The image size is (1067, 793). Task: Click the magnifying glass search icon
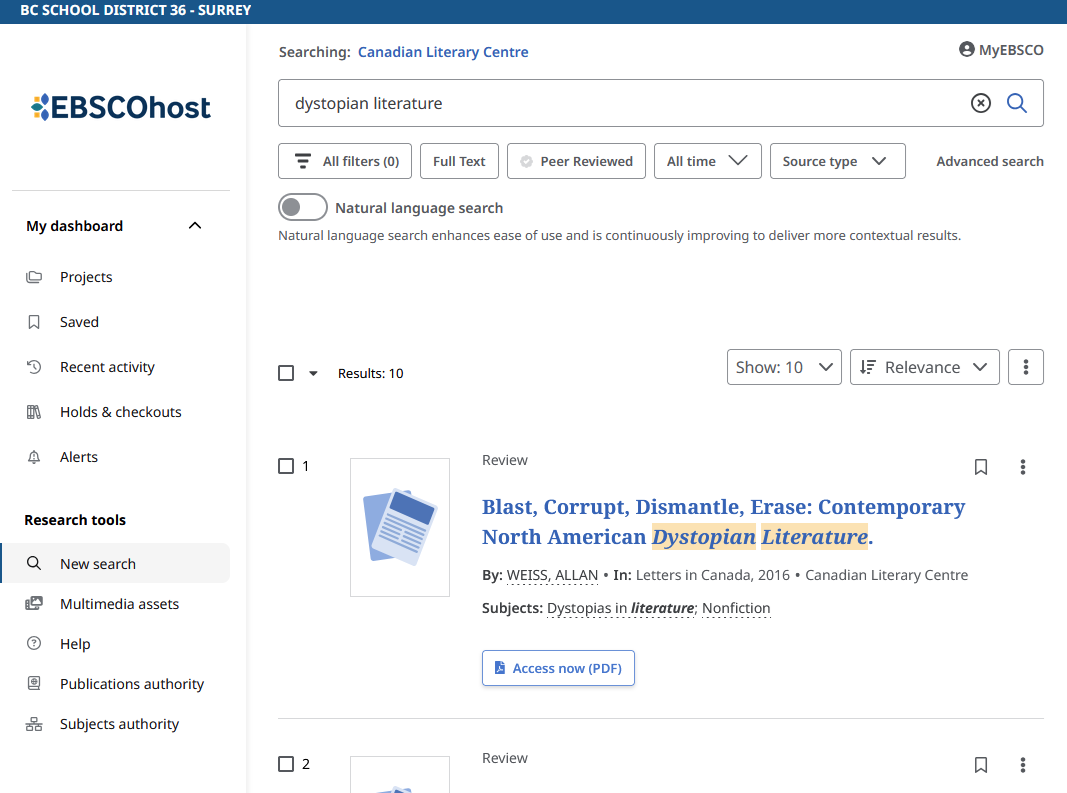[1017, 103]
